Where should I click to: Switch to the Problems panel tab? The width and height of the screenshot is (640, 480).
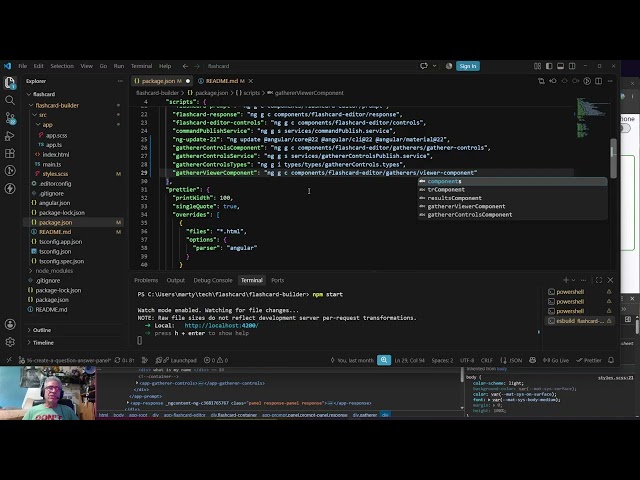(x=146, y=280)
